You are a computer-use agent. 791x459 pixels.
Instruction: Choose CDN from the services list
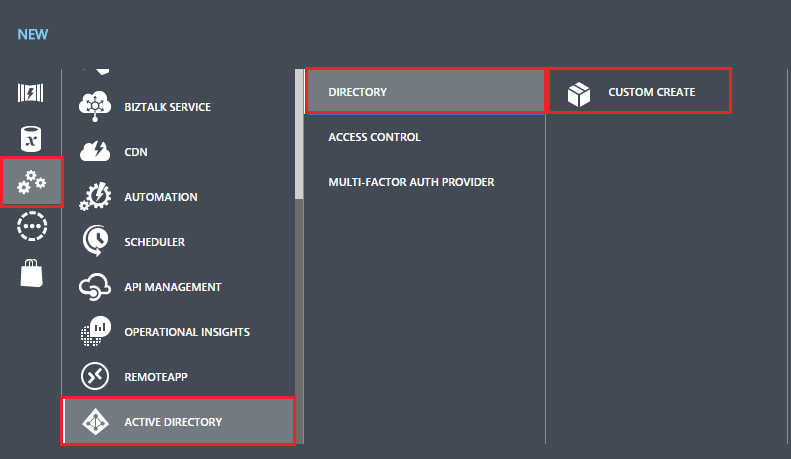(x=136, y=152)
